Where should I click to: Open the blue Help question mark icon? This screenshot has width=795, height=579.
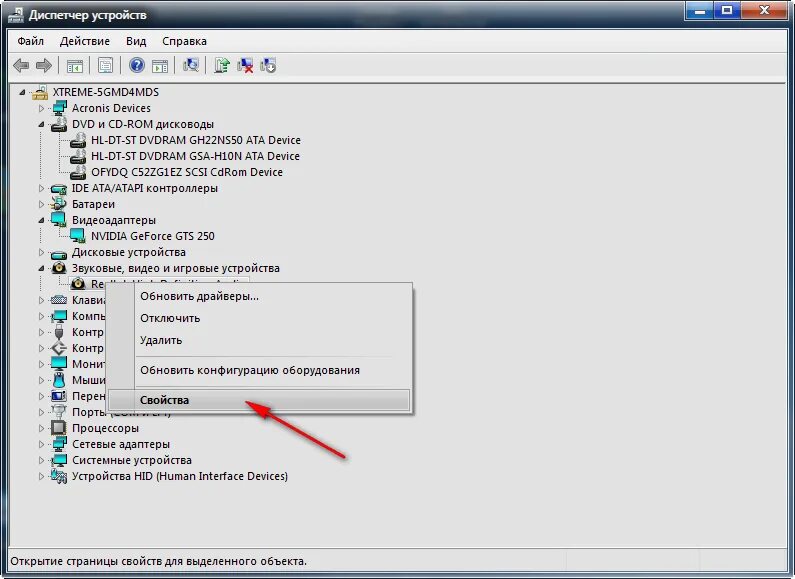click(136, 65)
